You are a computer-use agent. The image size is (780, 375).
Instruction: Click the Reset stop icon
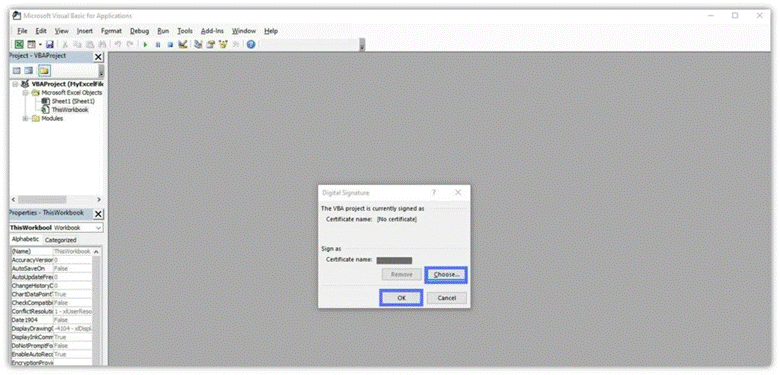click(170, 44)
